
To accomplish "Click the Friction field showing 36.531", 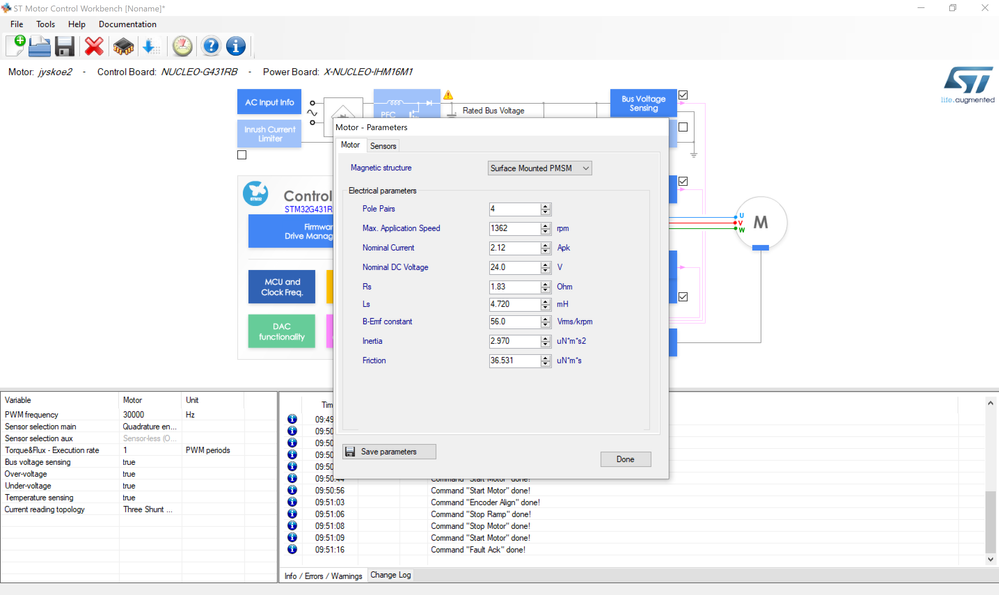I will (515, 361).
